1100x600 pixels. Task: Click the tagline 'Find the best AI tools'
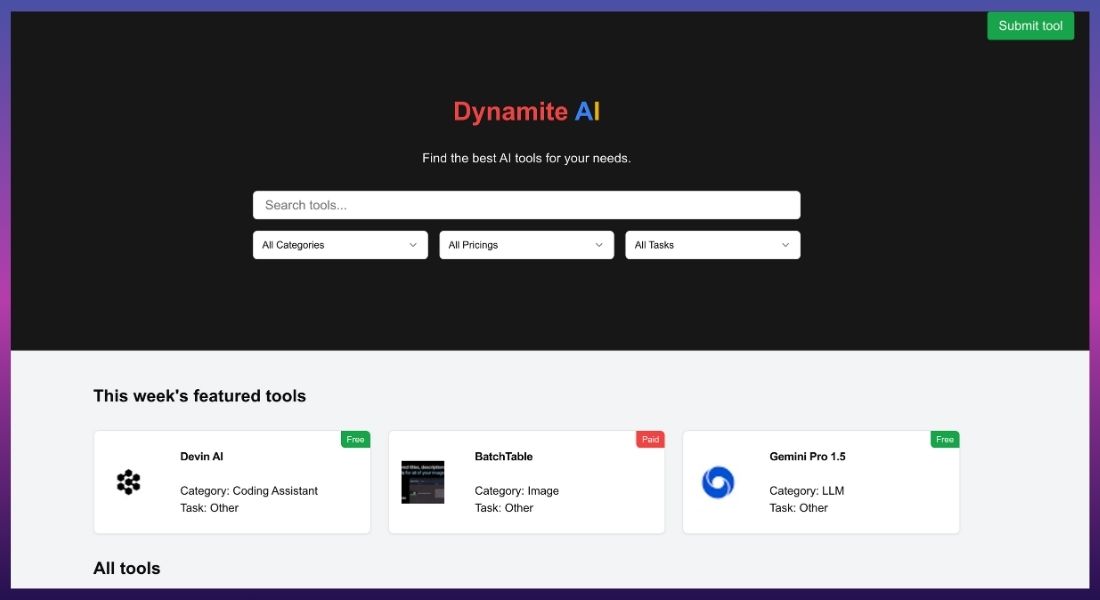(x=527, y=157)
